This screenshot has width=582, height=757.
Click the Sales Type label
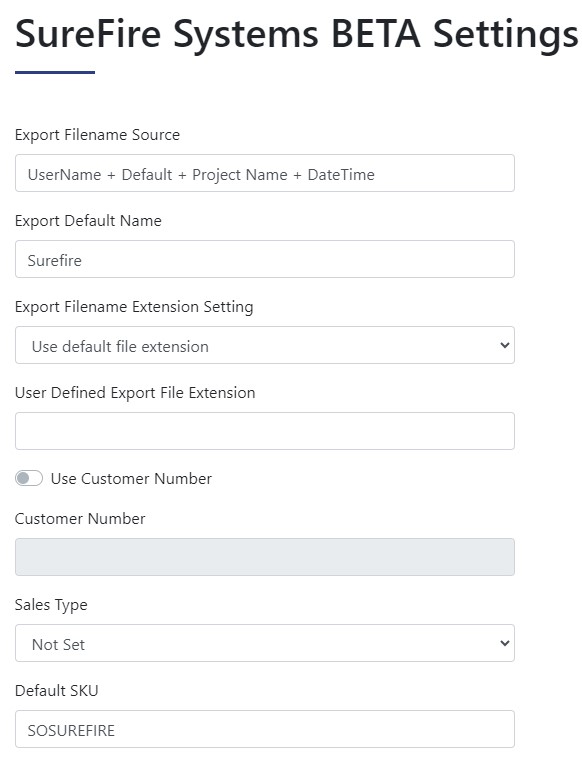[51, 605]
